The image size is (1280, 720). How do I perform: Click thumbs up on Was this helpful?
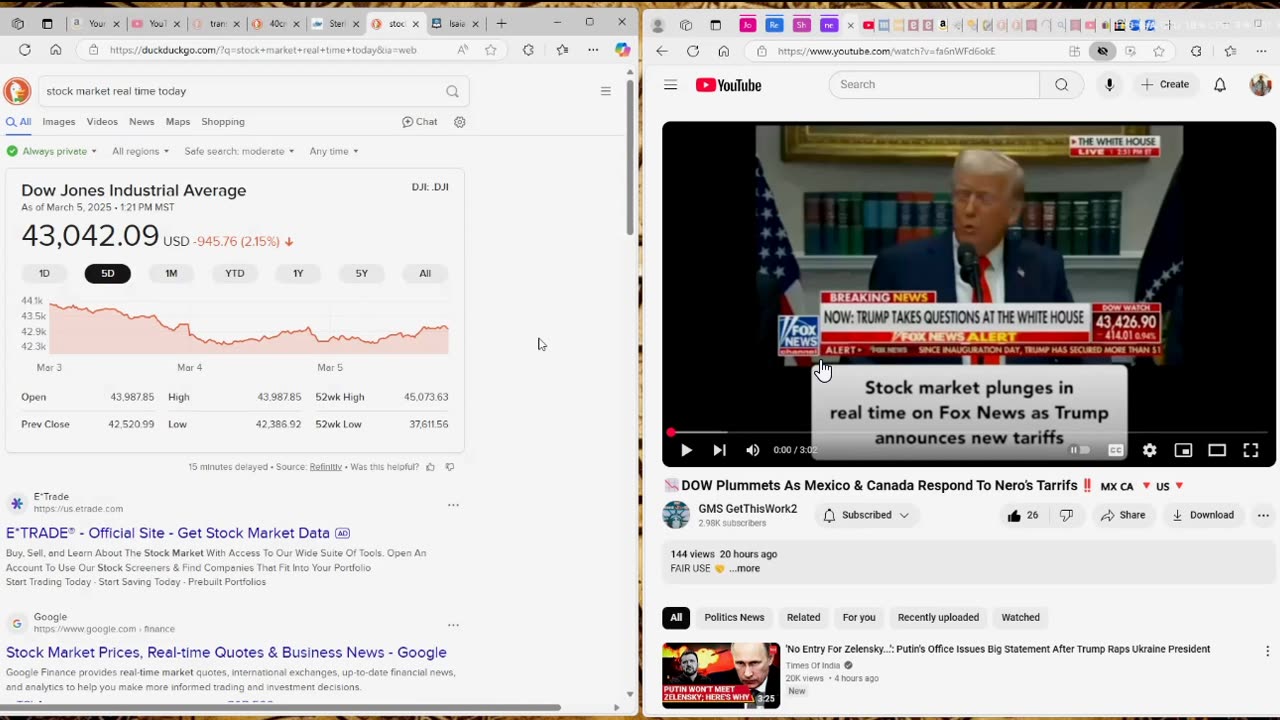tap(431, 467)
